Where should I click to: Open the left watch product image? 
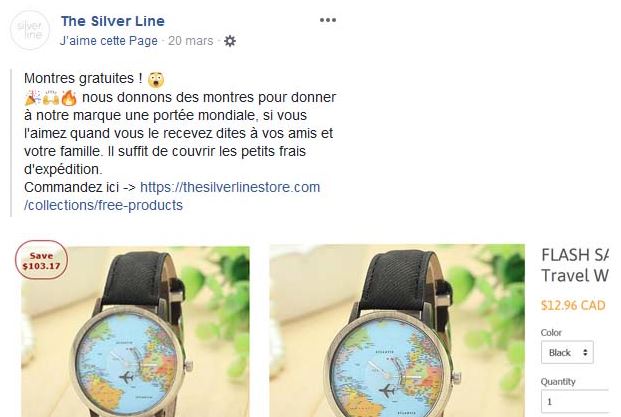pyautogui.click(x=135, y=332)
